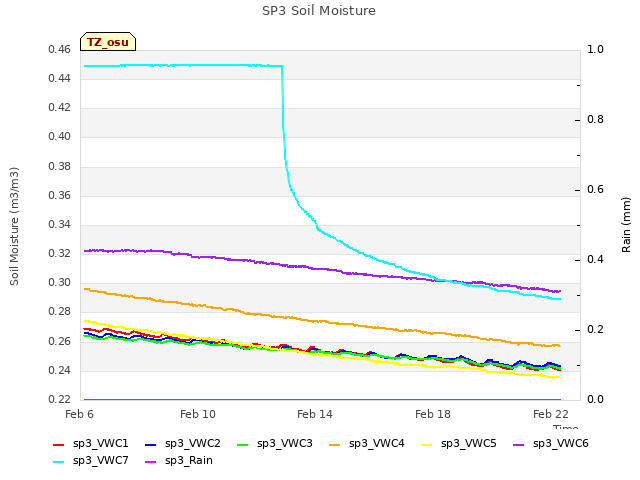640x480 pixels.
Task: Click the 0.44 left axis tick label
Action: pos(60,78)
